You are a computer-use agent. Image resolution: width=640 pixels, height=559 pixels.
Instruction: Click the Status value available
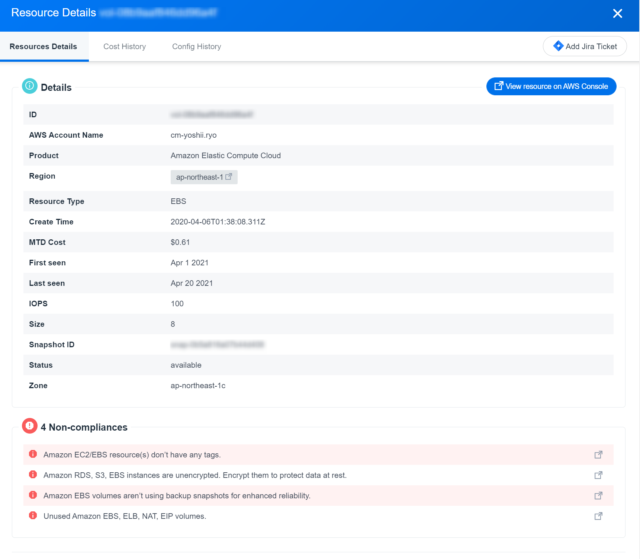pos(186,365)
